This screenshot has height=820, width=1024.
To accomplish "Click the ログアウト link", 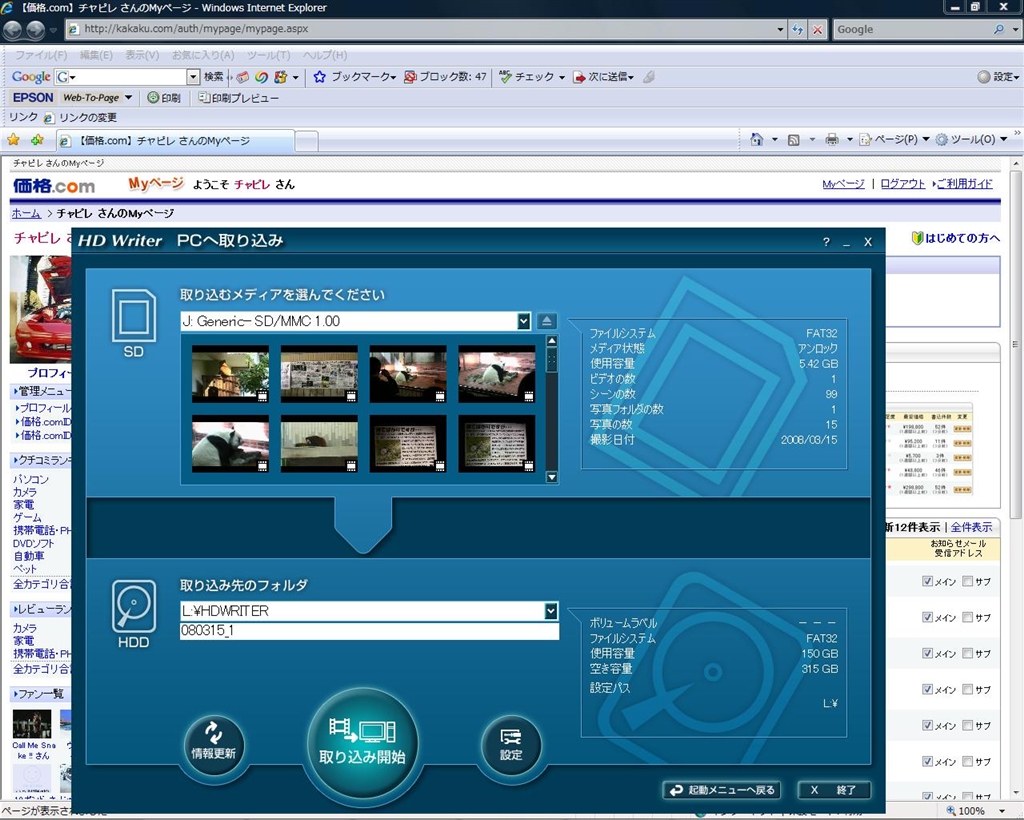I will coord(903,184).
